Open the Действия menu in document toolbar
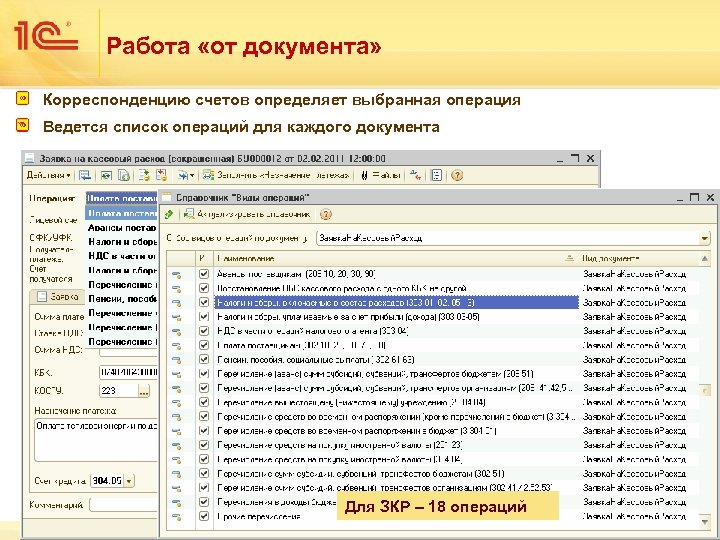Screen dimensions: 720x540 tap(48, 175)
